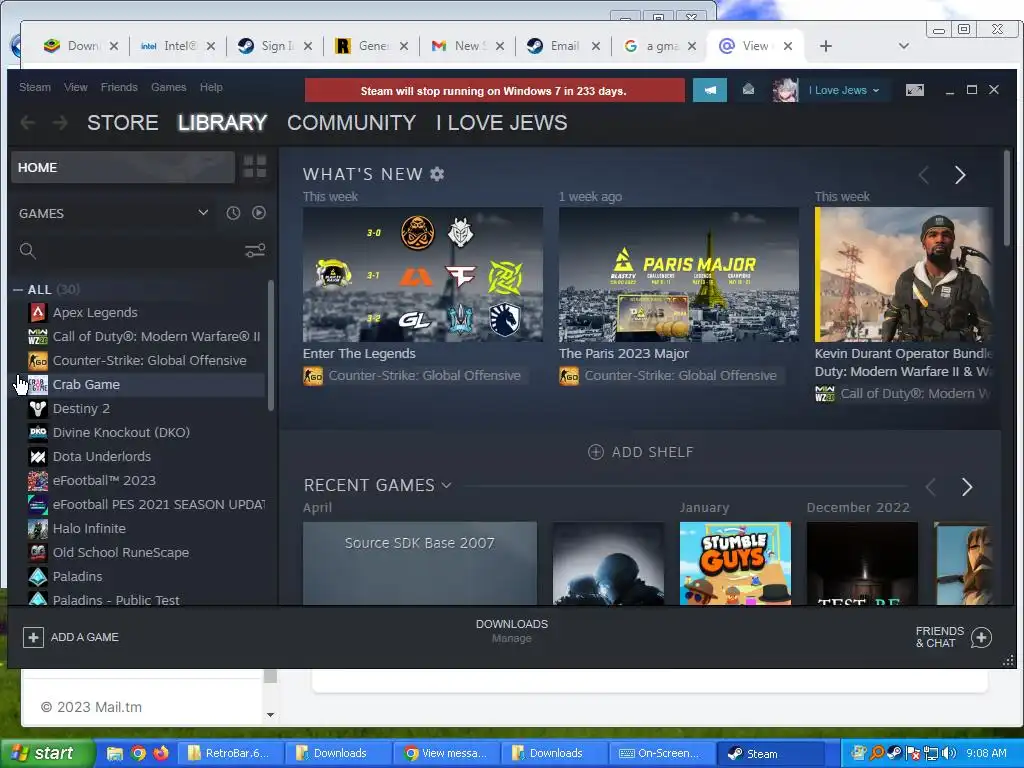This screenshot has height=768, width=1024.
Task: Close the 'a gma' Google browser tab
Action: point(692,46)
